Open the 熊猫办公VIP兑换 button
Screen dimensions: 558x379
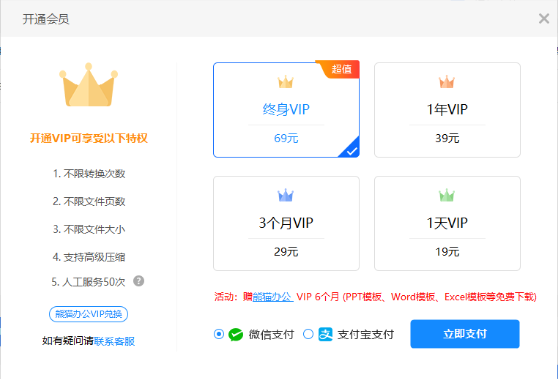pyautogui.click(x=88, y=314)
